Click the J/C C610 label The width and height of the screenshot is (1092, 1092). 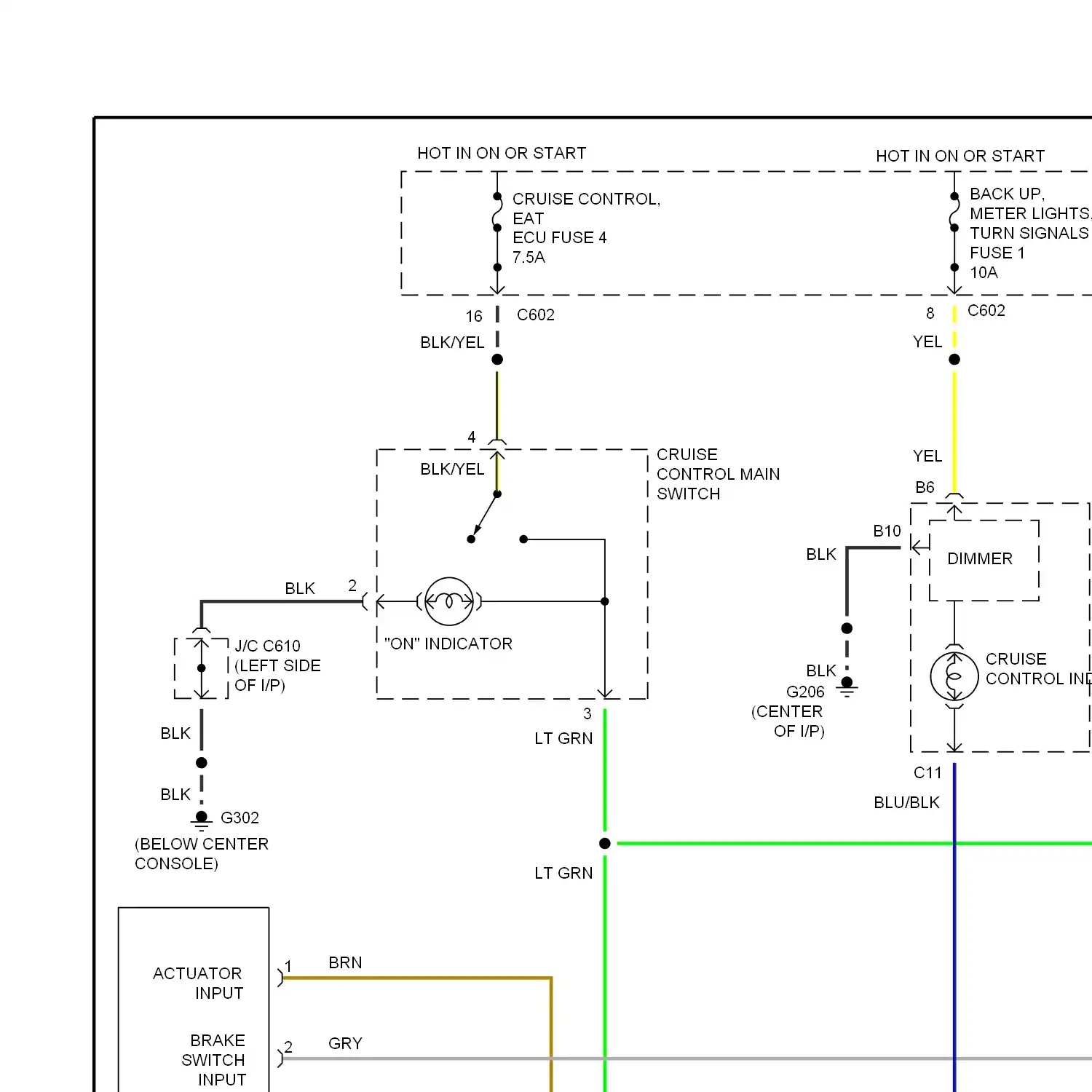(x=267, y=646)
